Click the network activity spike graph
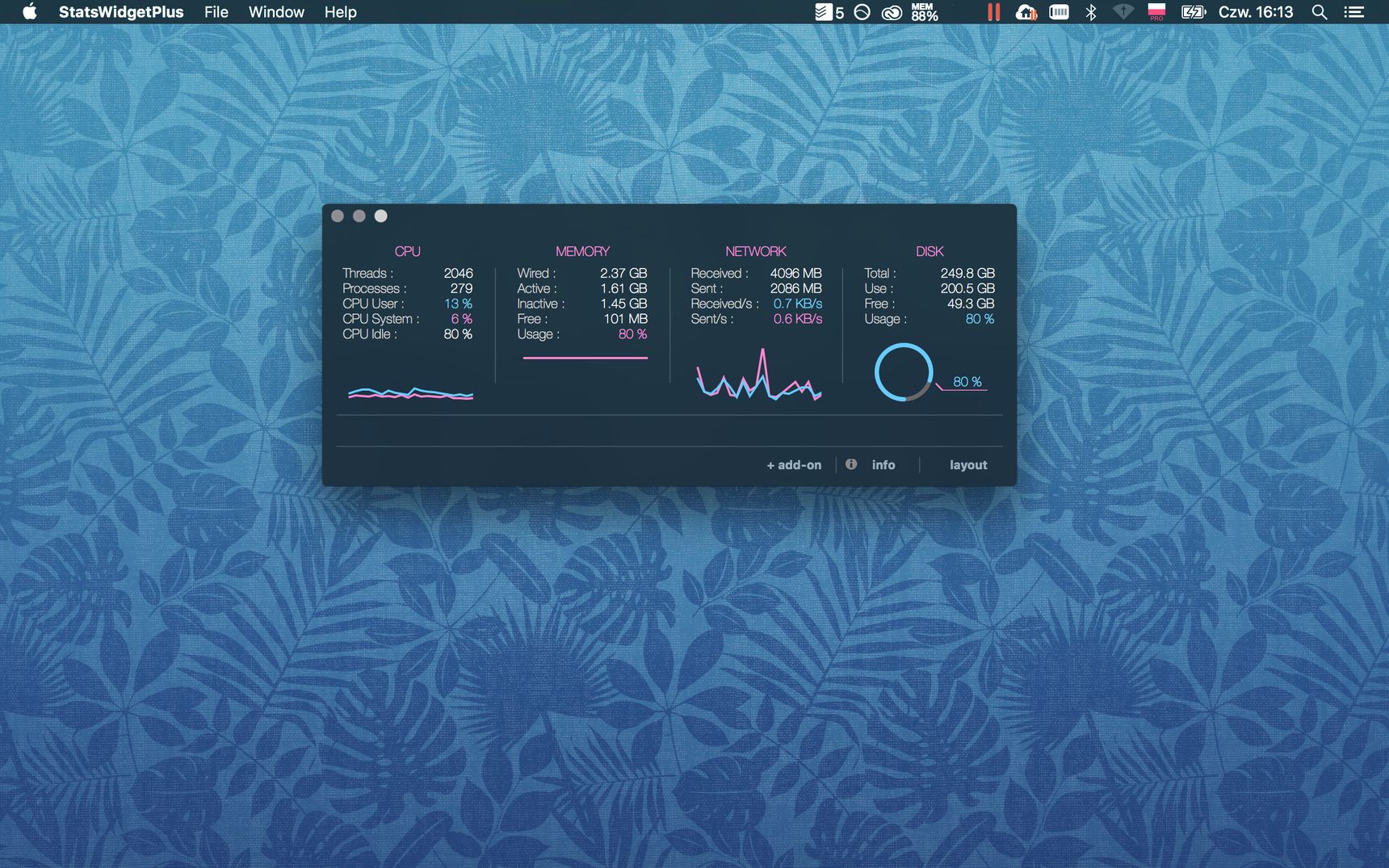The height and width of the screenshot is (868, 1389). click(x=758, y=375)
